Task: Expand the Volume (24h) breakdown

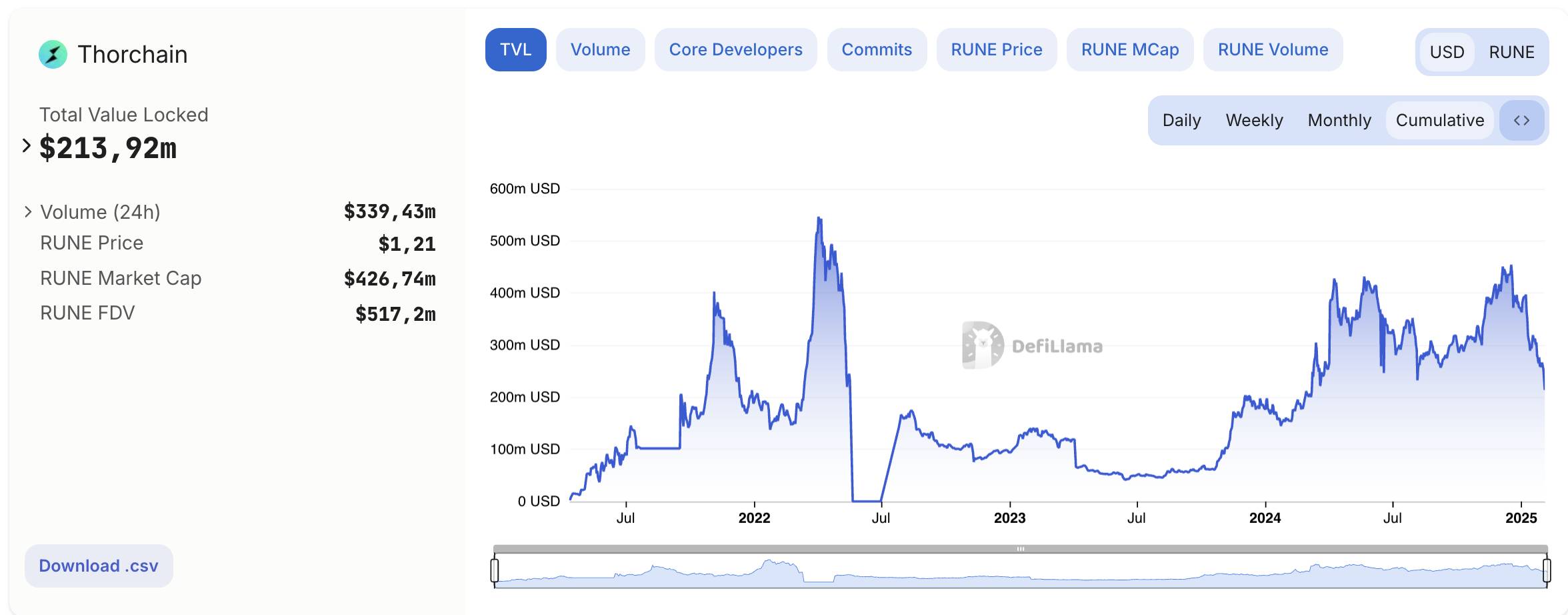Action: tap(28, 212)
